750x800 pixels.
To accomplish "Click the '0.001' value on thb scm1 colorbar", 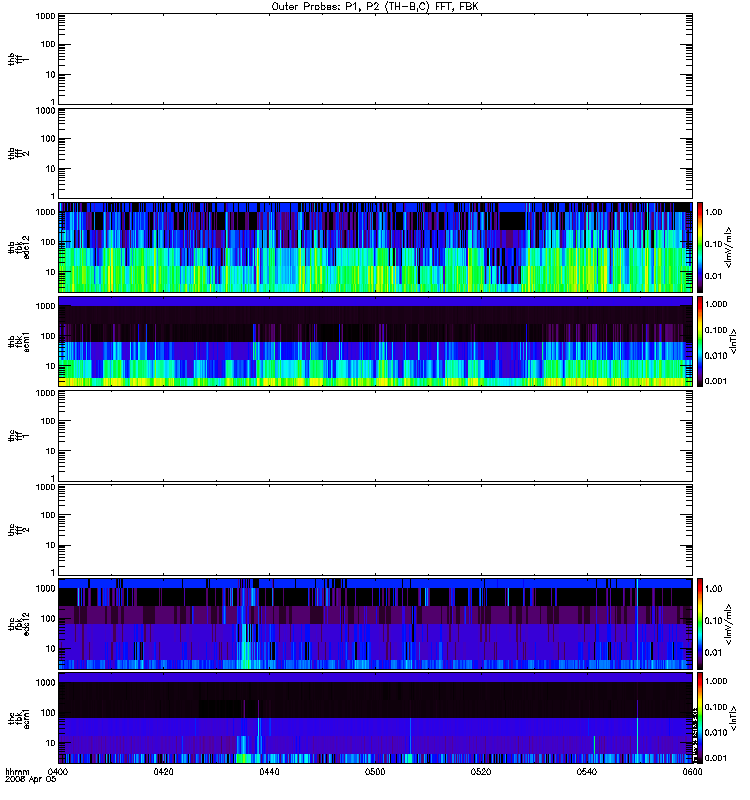I will (716, 381).
